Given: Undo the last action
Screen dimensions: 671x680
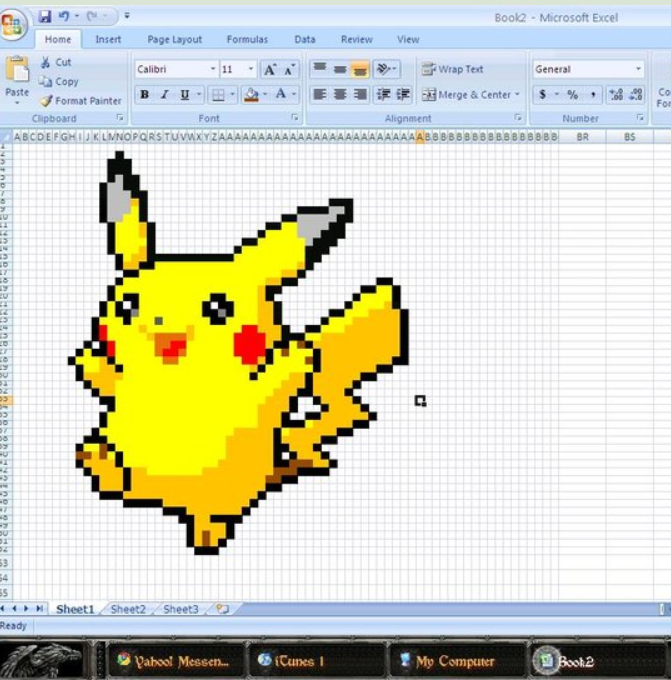Looking at the screenshot, I should click(64, 16).
